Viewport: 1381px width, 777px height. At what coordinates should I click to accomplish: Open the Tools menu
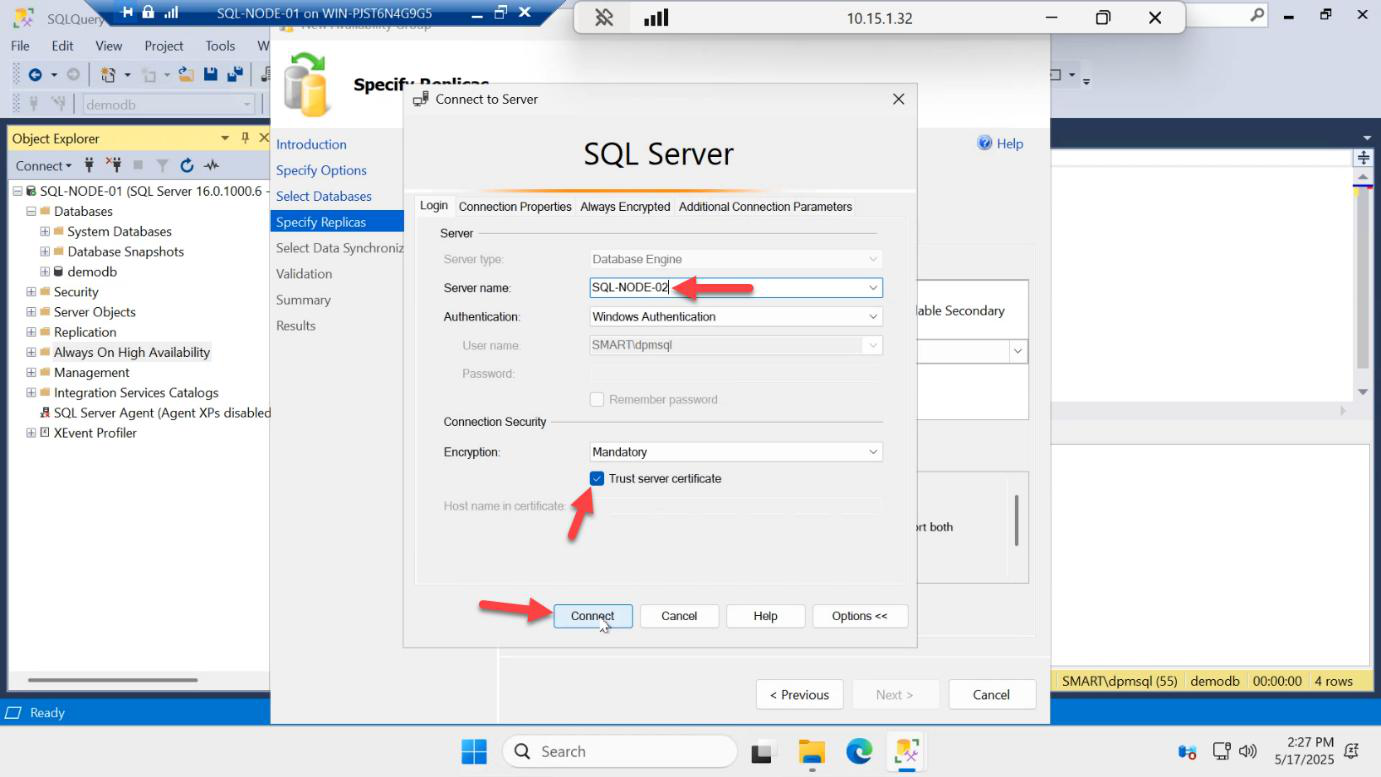pyautogui.click(x=220, y=46)
